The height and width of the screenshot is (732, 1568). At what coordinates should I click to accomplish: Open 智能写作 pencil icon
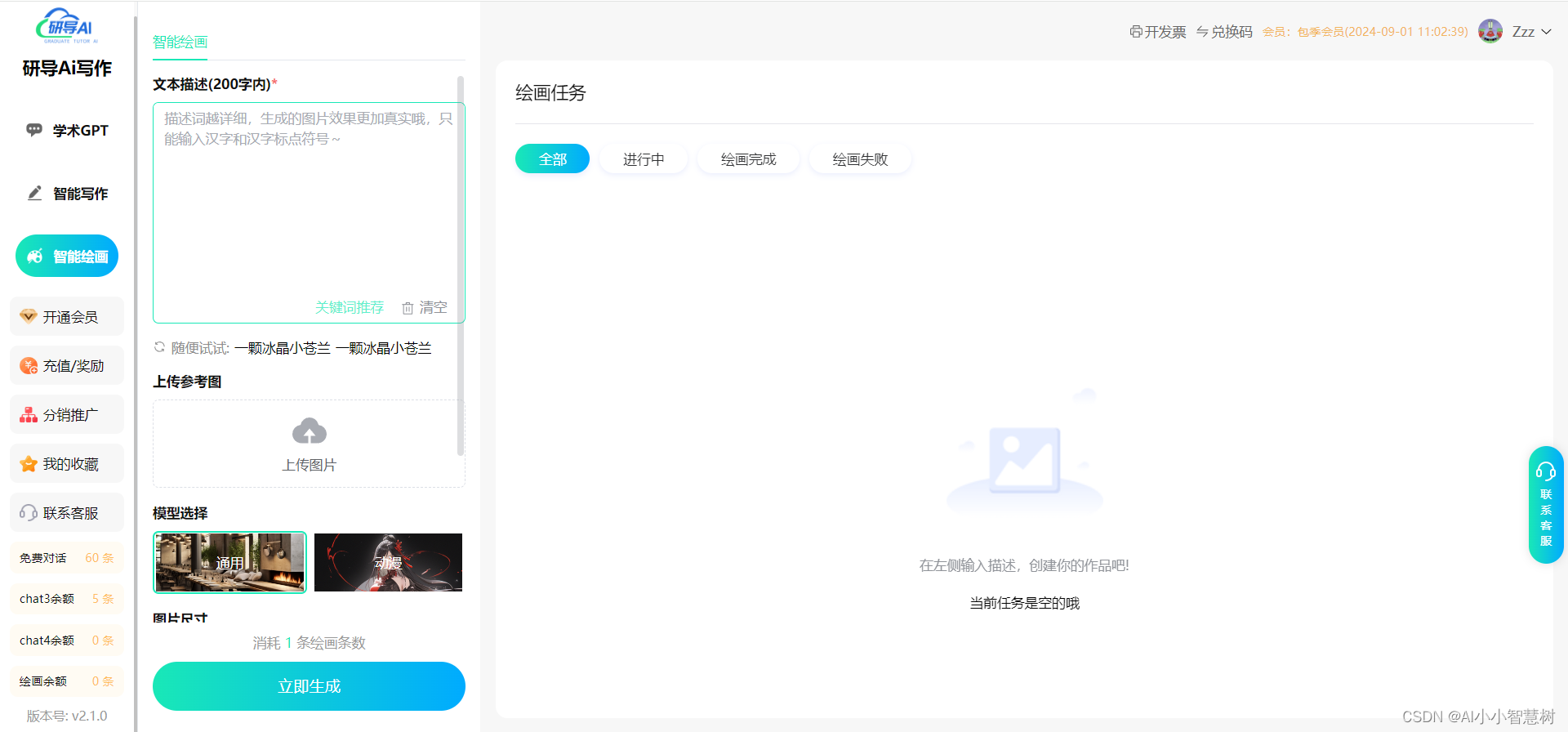click(34, 194)
